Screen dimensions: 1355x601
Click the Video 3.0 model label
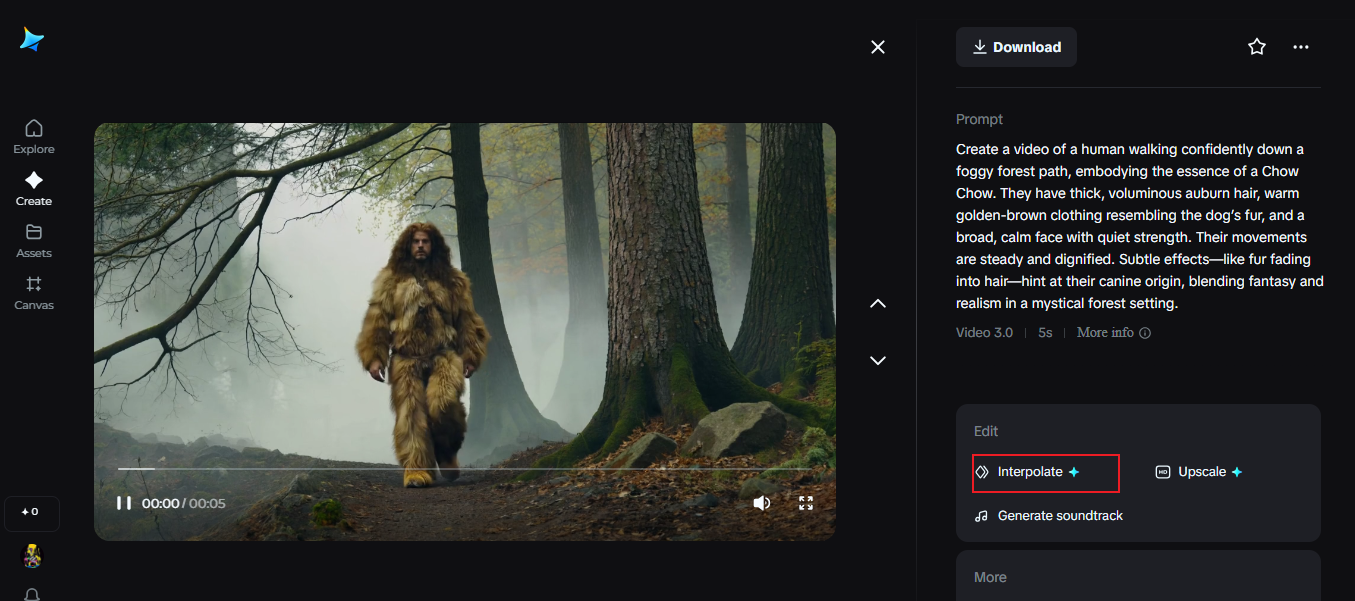984,332
